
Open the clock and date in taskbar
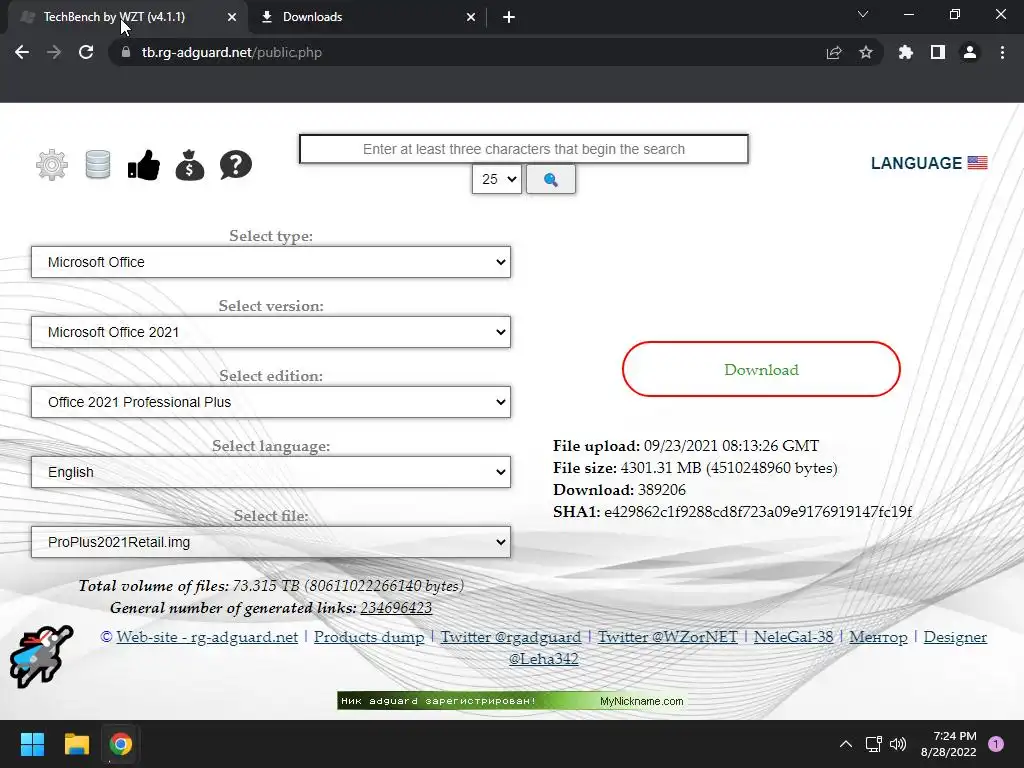coord(949,744)
